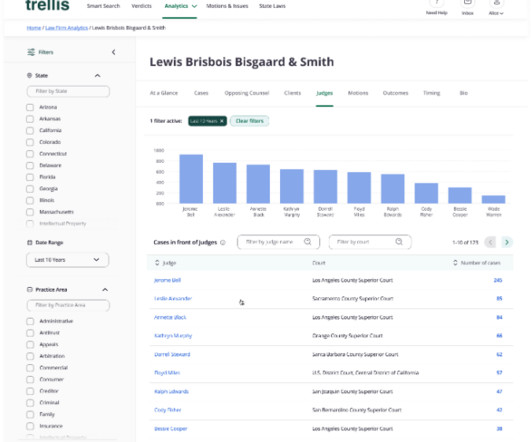The image size is (531, 442).
Task: Click search icon in court filter
Action: (399, 241)
